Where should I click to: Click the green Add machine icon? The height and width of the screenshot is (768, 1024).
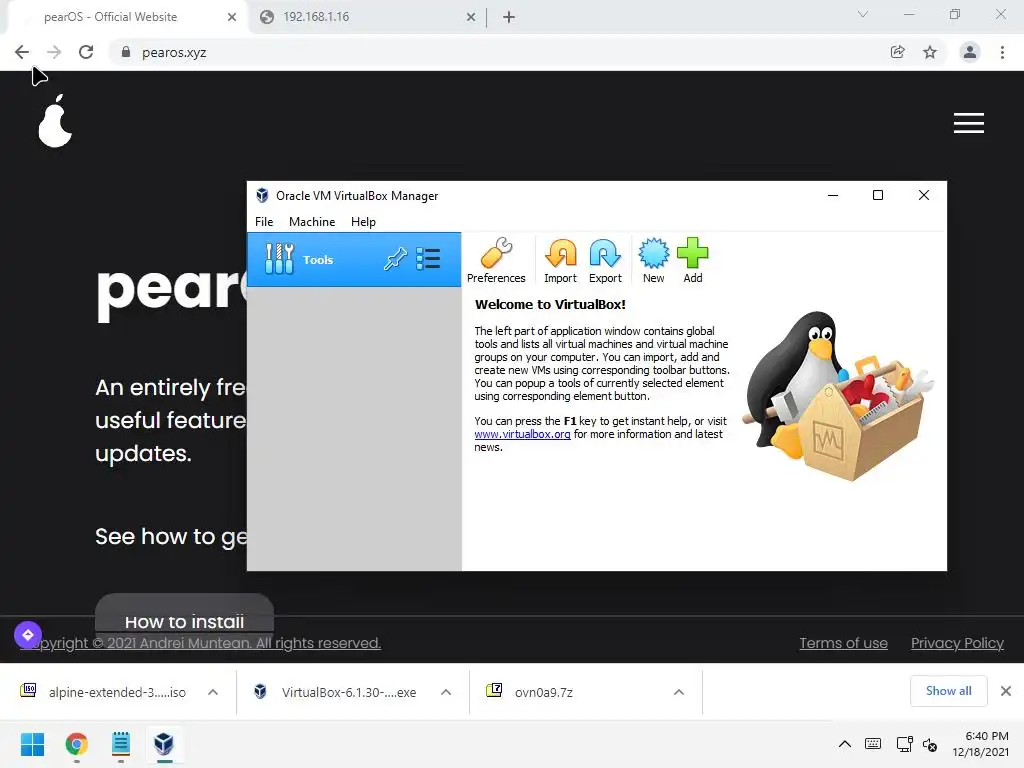point(693,261)
